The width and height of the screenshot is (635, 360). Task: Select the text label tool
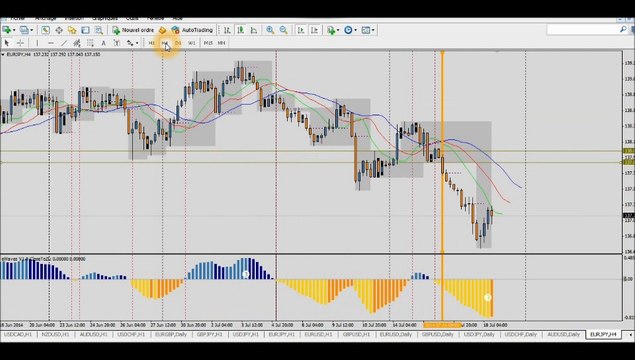[117, 43]
